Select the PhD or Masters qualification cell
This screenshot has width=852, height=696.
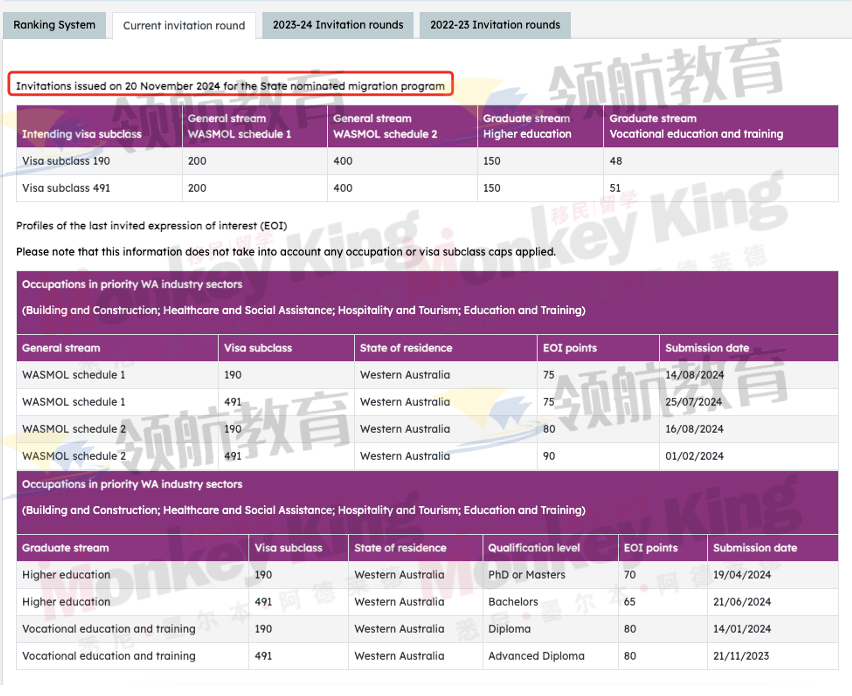tap(527, 575)
